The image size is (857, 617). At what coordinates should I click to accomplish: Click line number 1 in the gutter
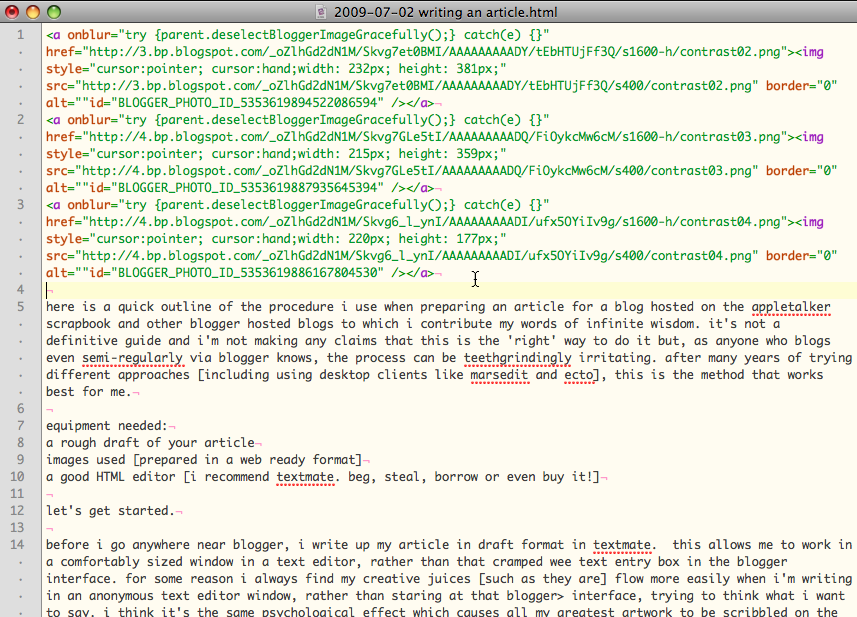[20, 35]
